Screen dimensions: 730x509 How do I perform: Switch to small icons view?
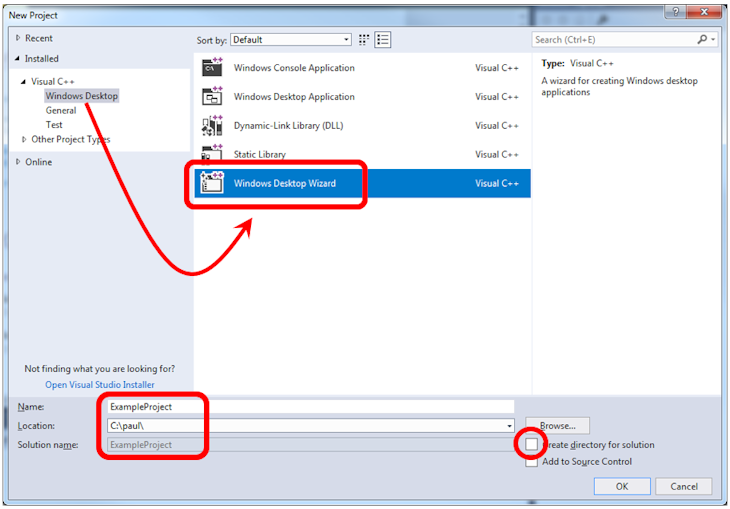[364, 40]
